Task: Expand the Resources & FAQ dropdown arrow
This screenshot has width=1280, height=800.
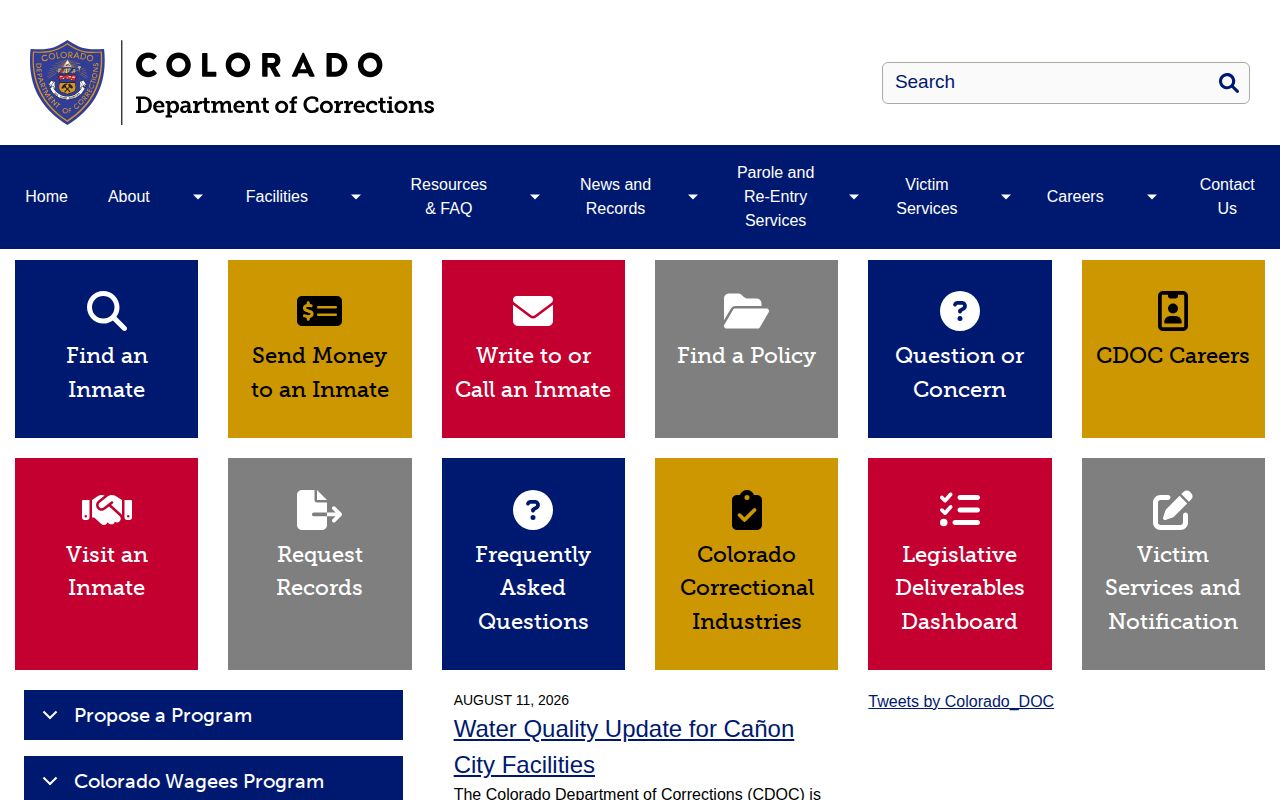Action: (x=535, y=197)
